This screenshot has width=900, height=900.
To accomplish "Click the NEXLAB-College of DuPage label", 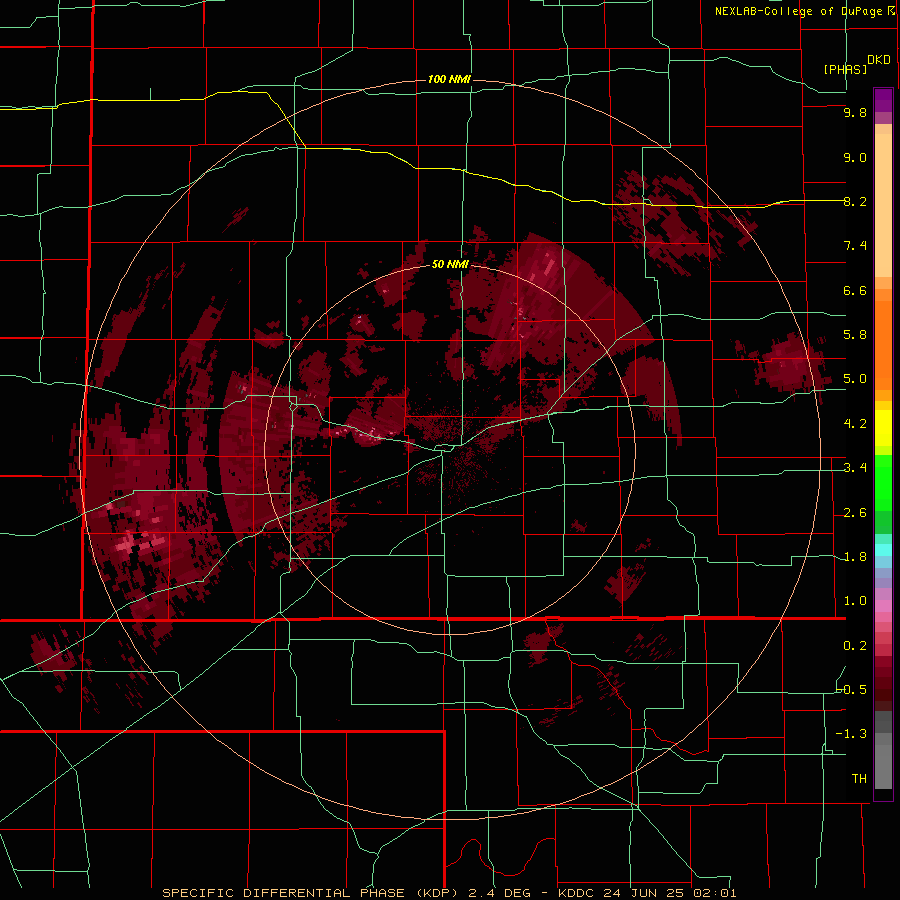I will (x=800, y=11).
